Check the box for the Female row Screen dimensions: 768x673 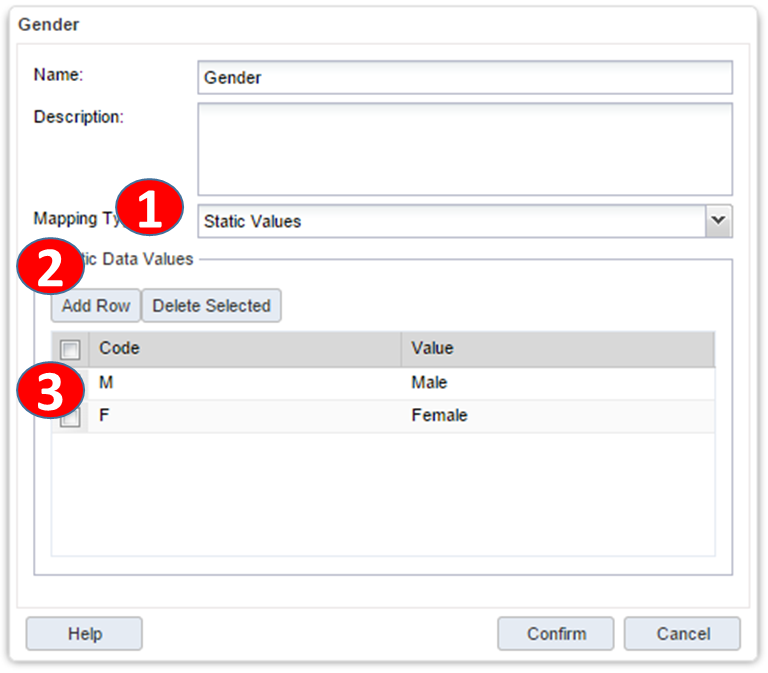pyautogui.click(x=70, y=419)
